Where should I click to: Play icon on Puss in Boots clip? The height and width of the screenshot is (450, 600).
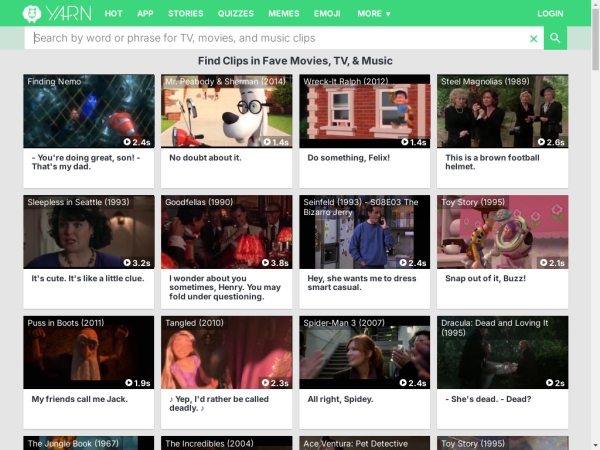pyautogui.click(x=129, y=383)
